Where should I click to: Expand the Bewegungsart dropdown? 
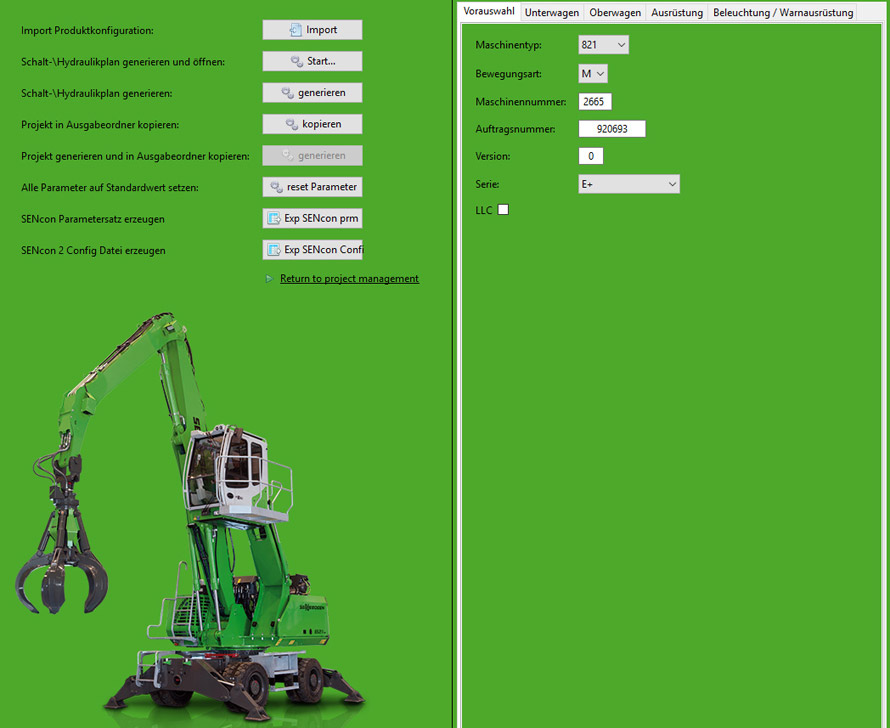pyautogui.click(x=594, y=74)
